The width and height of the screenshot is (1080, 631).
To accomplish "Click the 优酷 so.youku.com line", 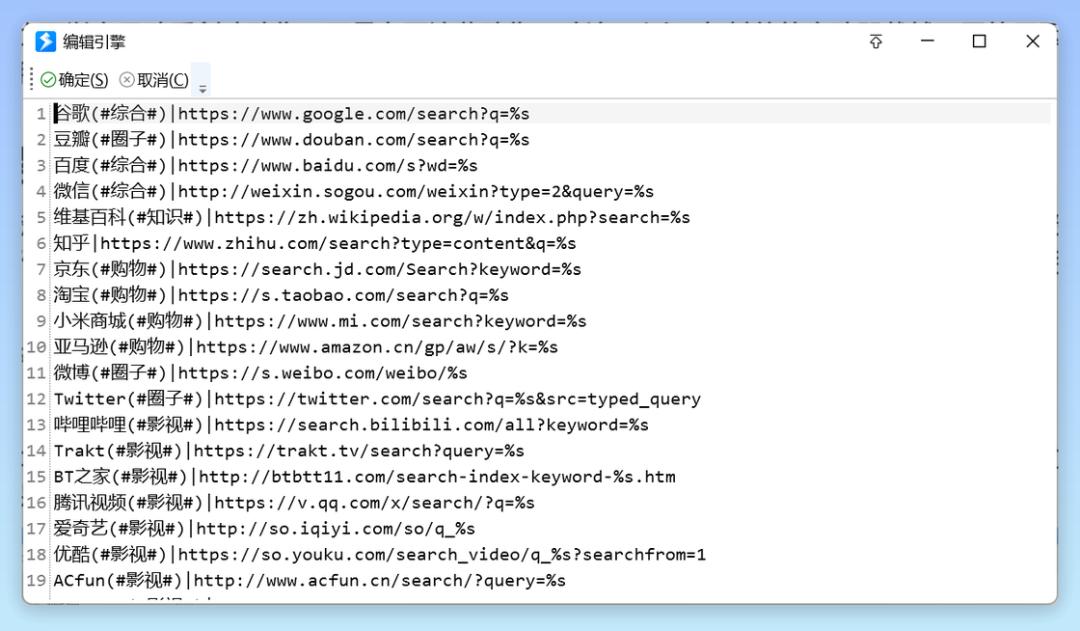I will click(380, 555).
